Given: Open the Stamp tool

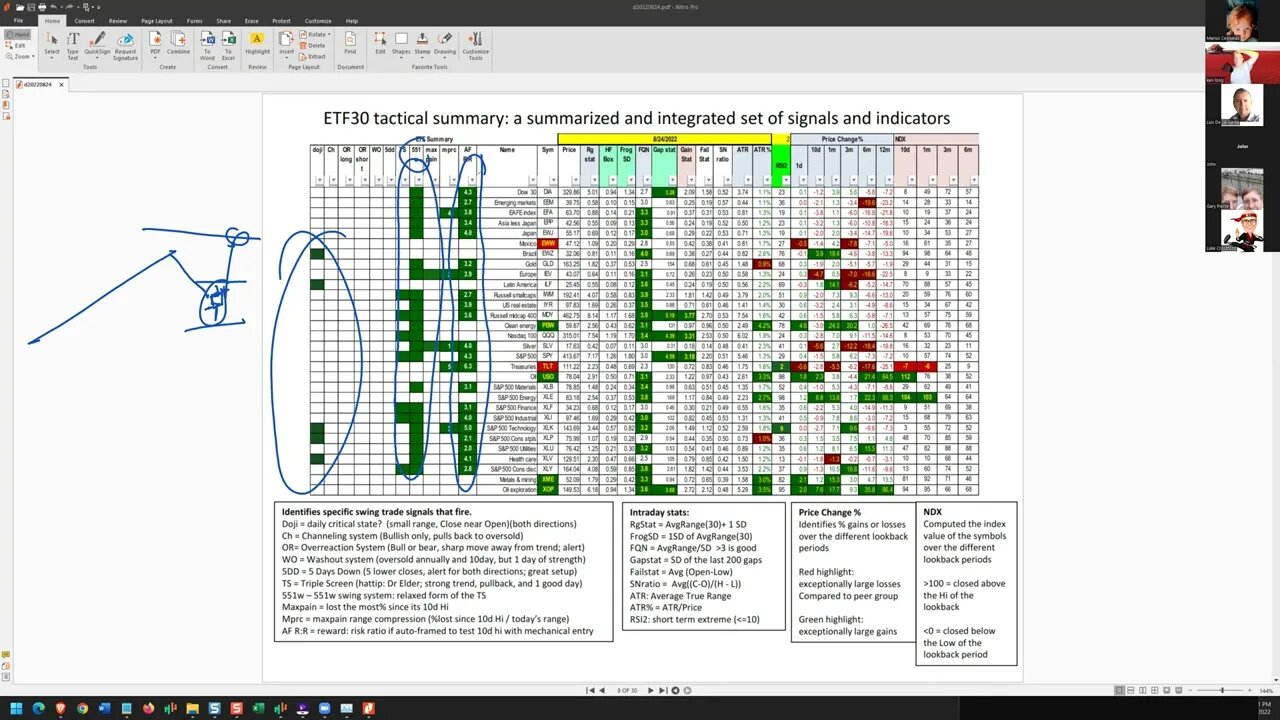Looking at the screenshot, I should point(422,43).
